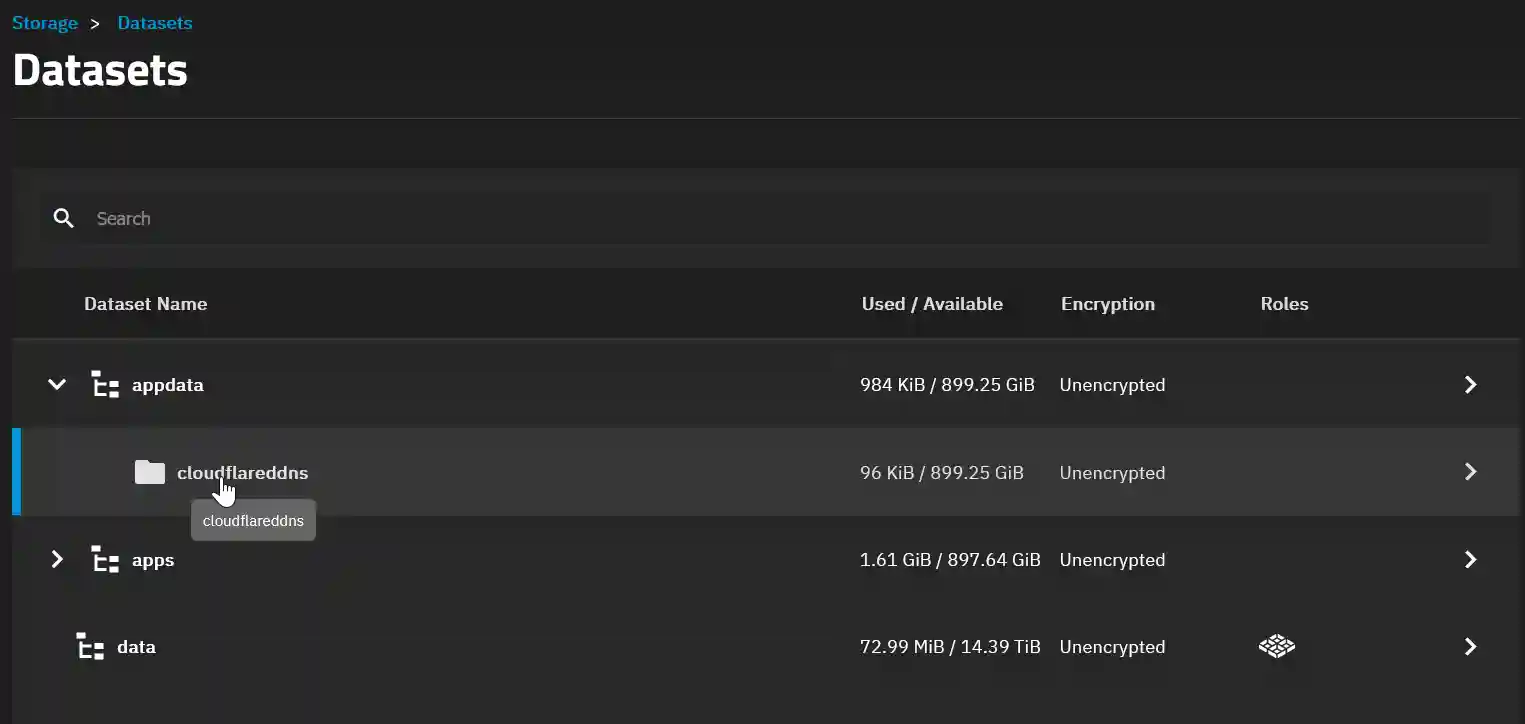Click the dataset tree icon beside apps

coord(104,559)
